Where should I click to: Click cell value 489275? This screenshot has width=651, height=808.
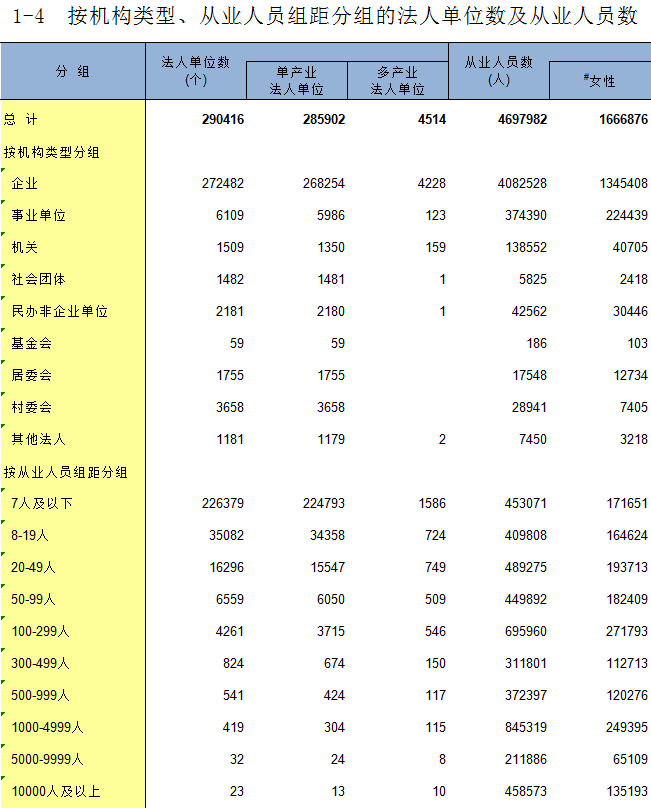525,567
